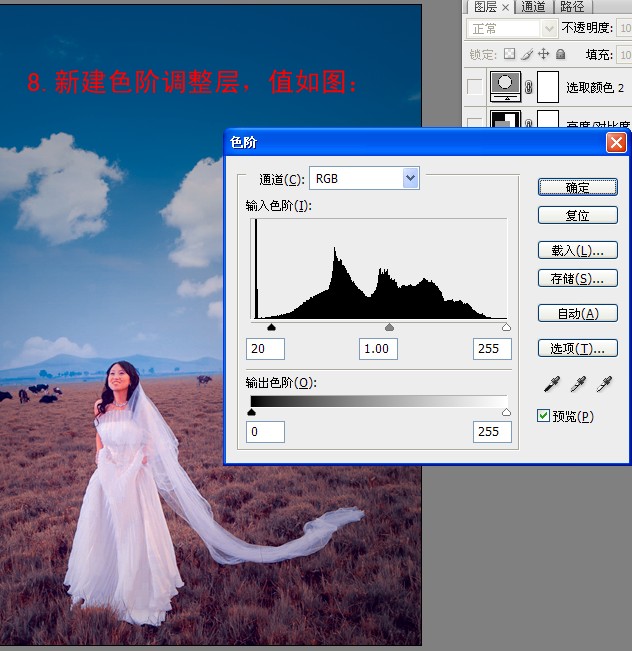Select the 选取颜色 2 adjustment layer thumbnail
632x651 pixels.
click(505, 86)
